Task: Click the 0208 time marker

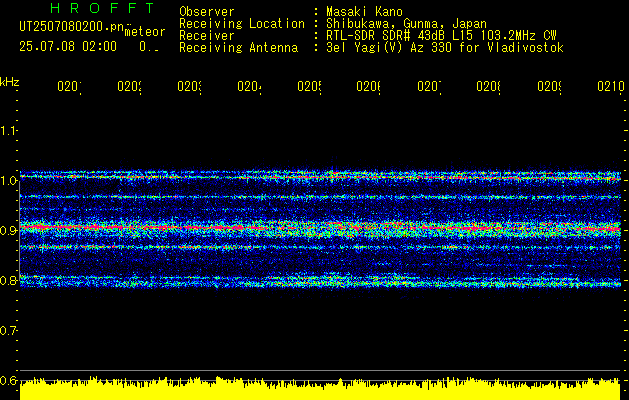Action: tap(488, 86)
